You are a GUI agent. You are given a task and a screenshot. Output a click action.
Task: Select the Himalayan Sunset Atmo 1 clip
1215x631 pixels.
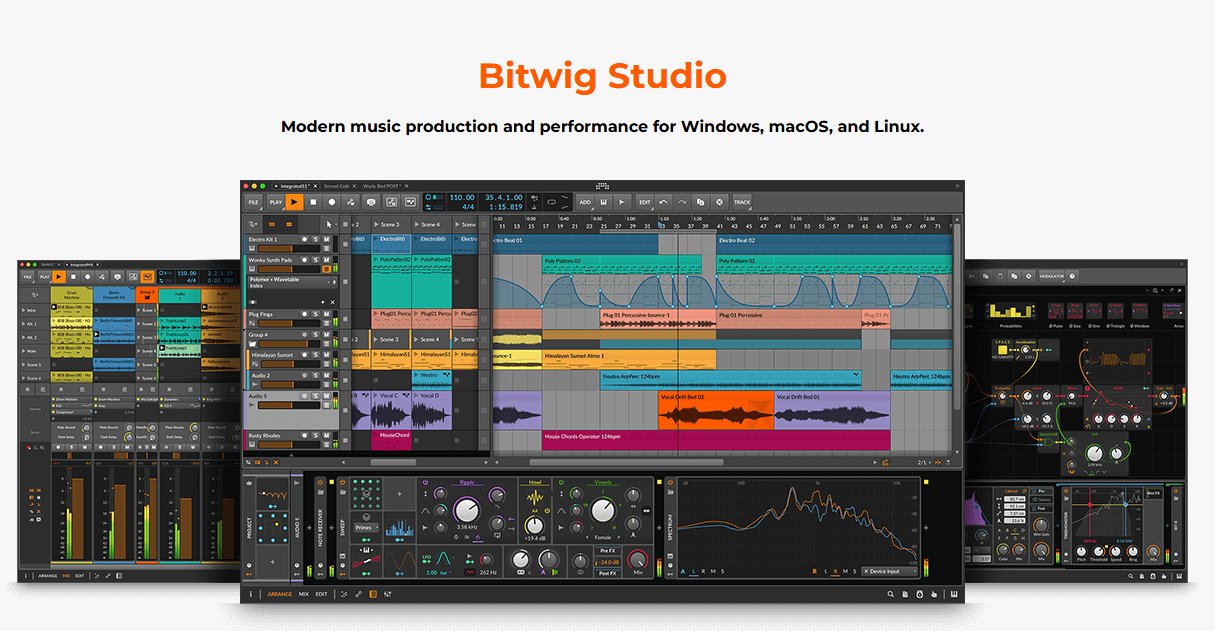(x=629, y=359)
